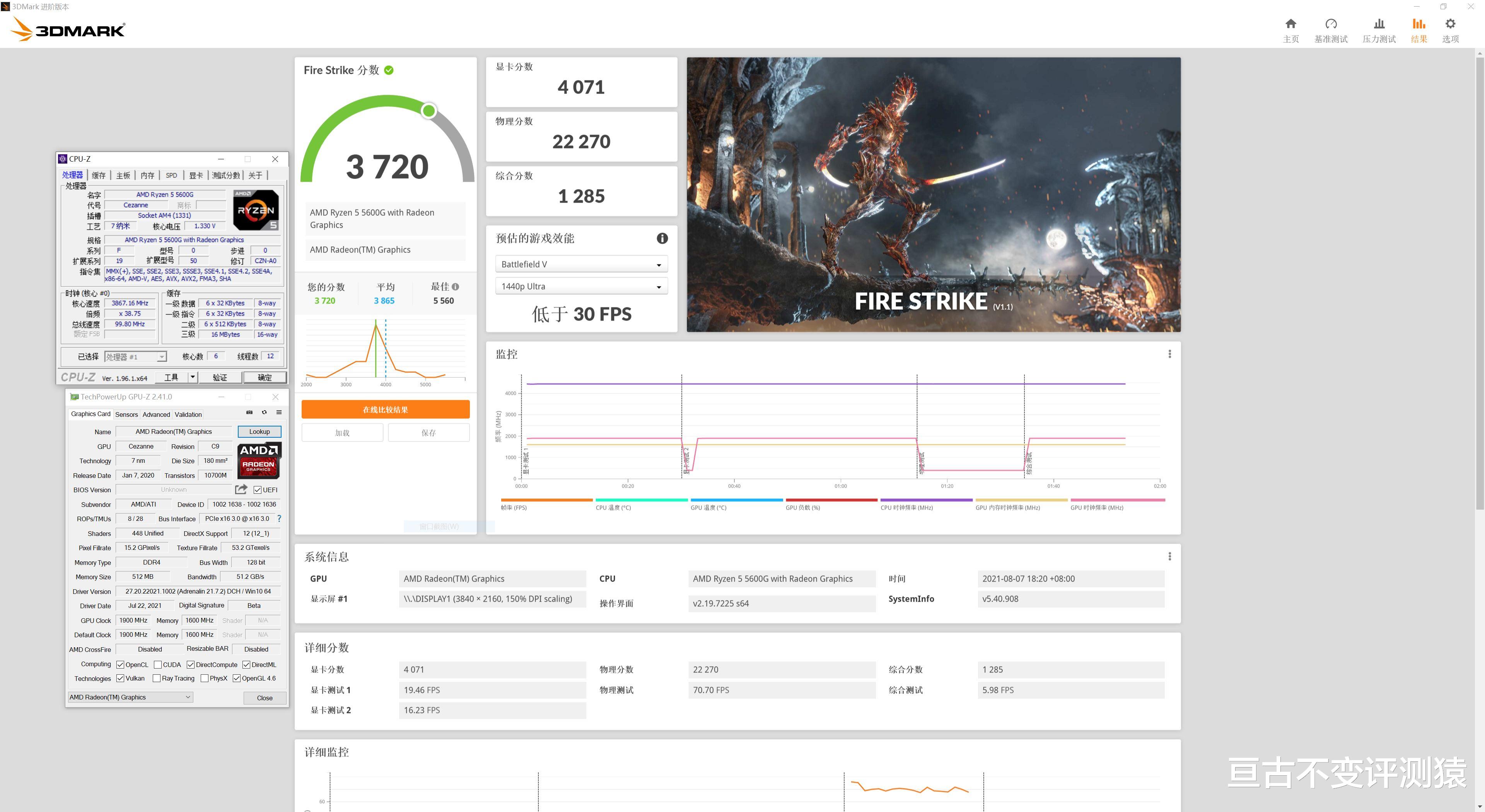Image resolution: width=1485 pixels, height=812 pixels.
Task: Click GPU-Z hamburger menu icon
Action: pos(279,413)
